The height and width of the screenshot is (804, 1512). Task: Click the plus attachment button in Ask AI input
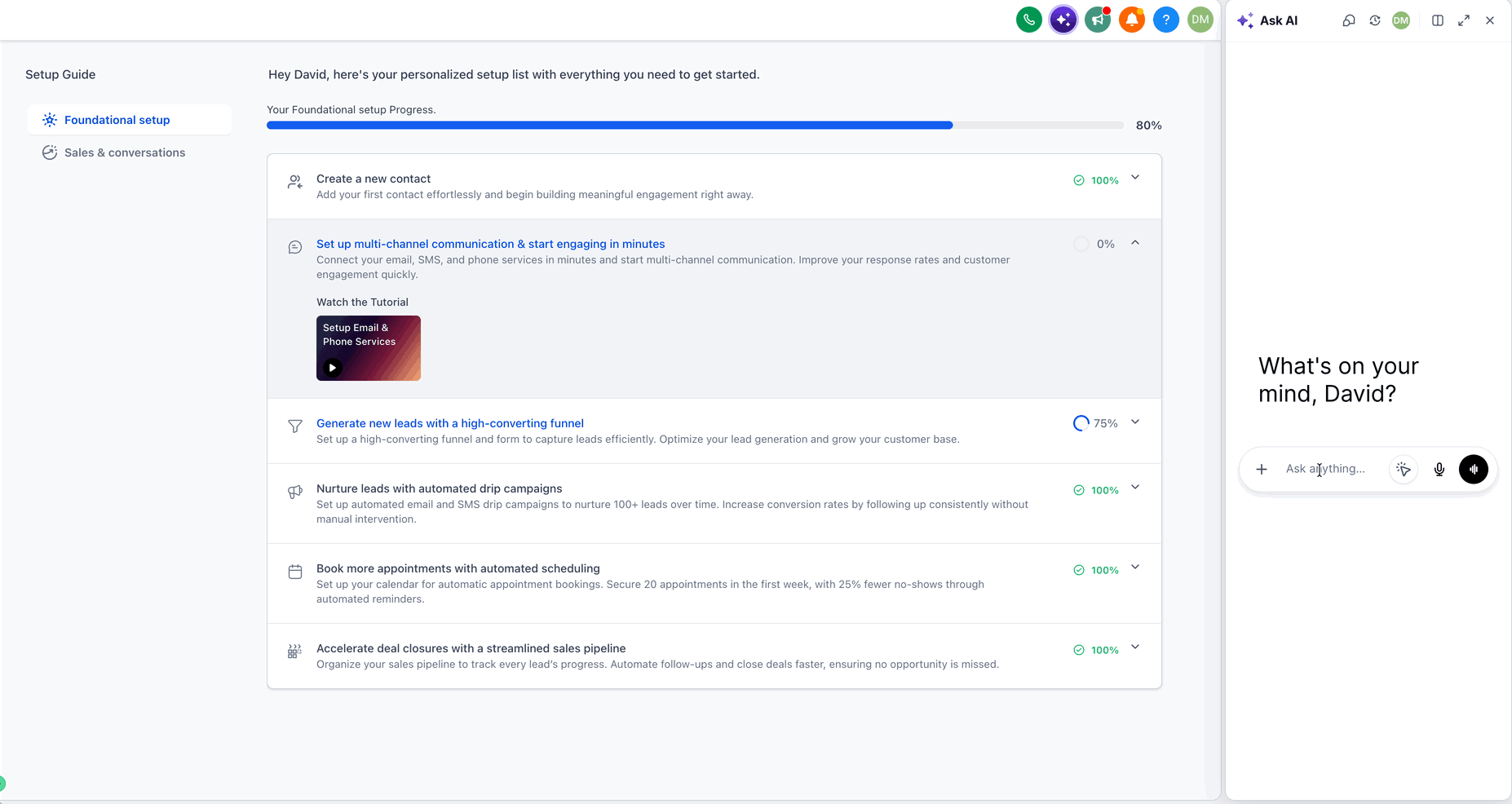(1262, 469)
